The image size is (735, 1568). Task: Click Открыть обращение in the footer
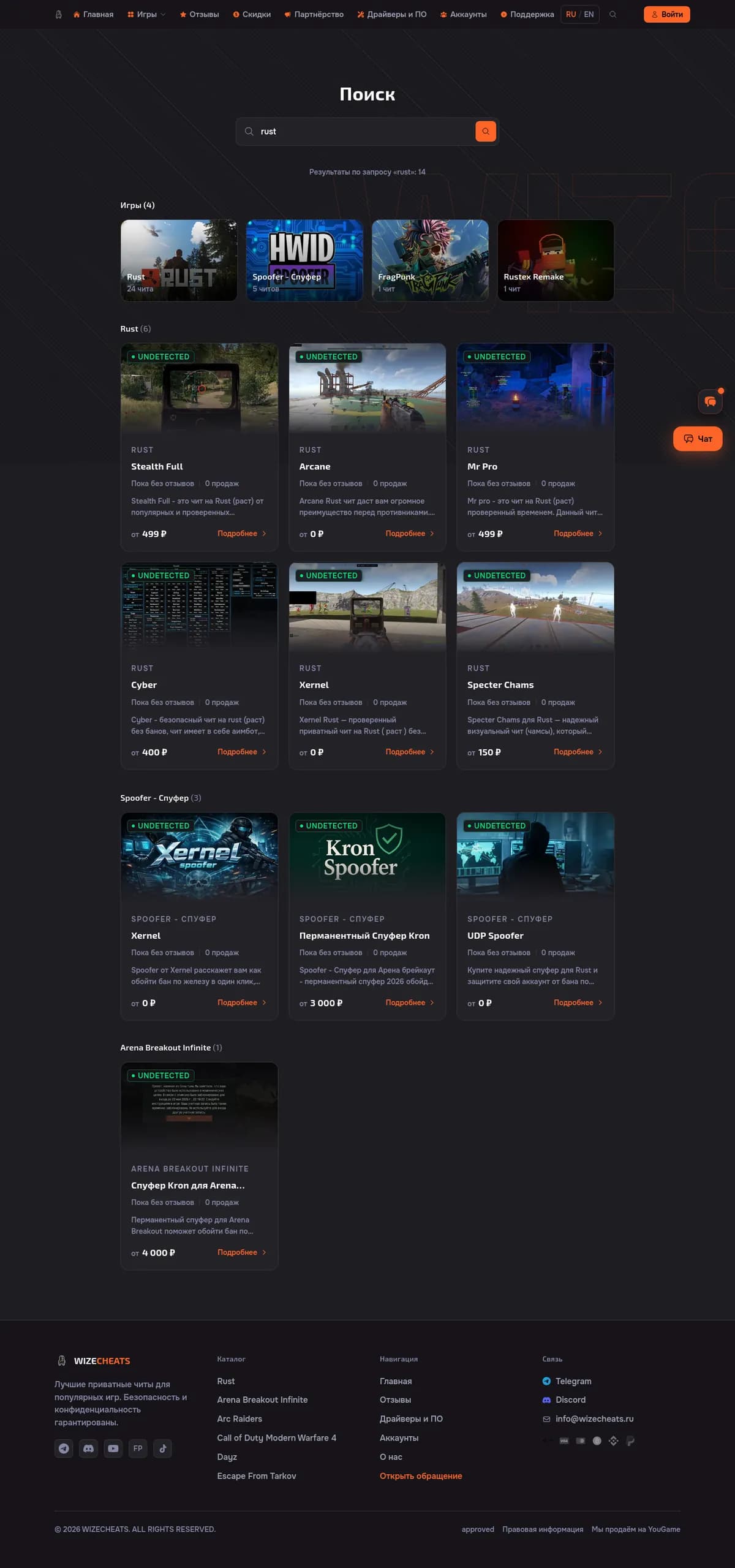[x=421, y=1476]
